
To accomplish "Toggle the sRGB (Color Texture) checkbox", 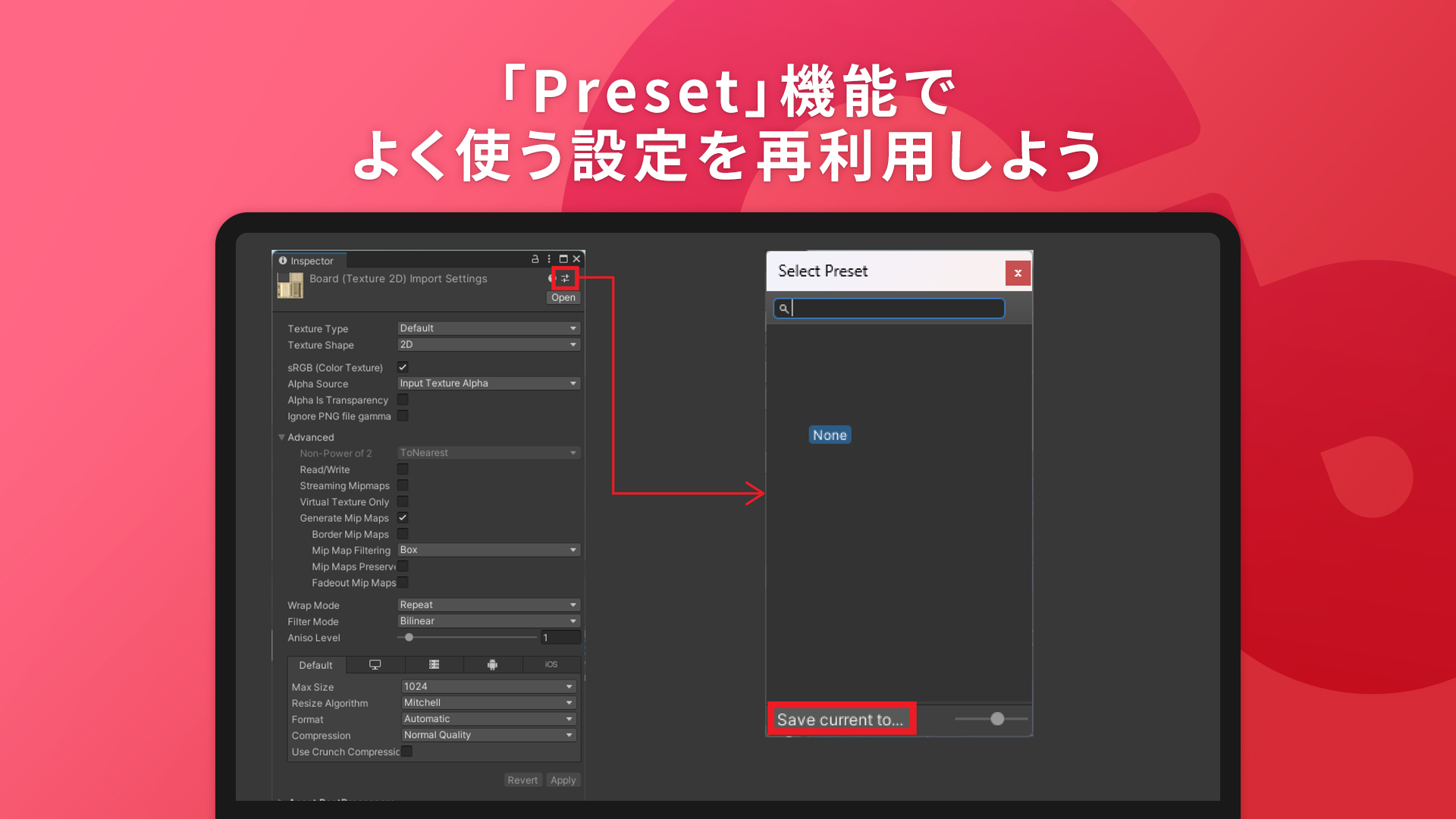I will pos(403,367).
